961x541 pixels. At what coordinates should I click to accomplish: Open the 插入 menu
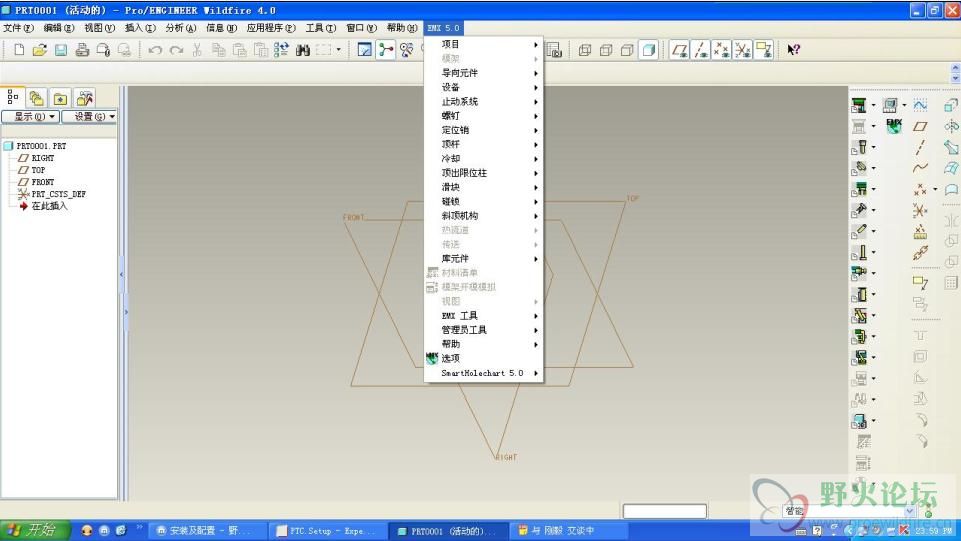click(x=140, y=28)
